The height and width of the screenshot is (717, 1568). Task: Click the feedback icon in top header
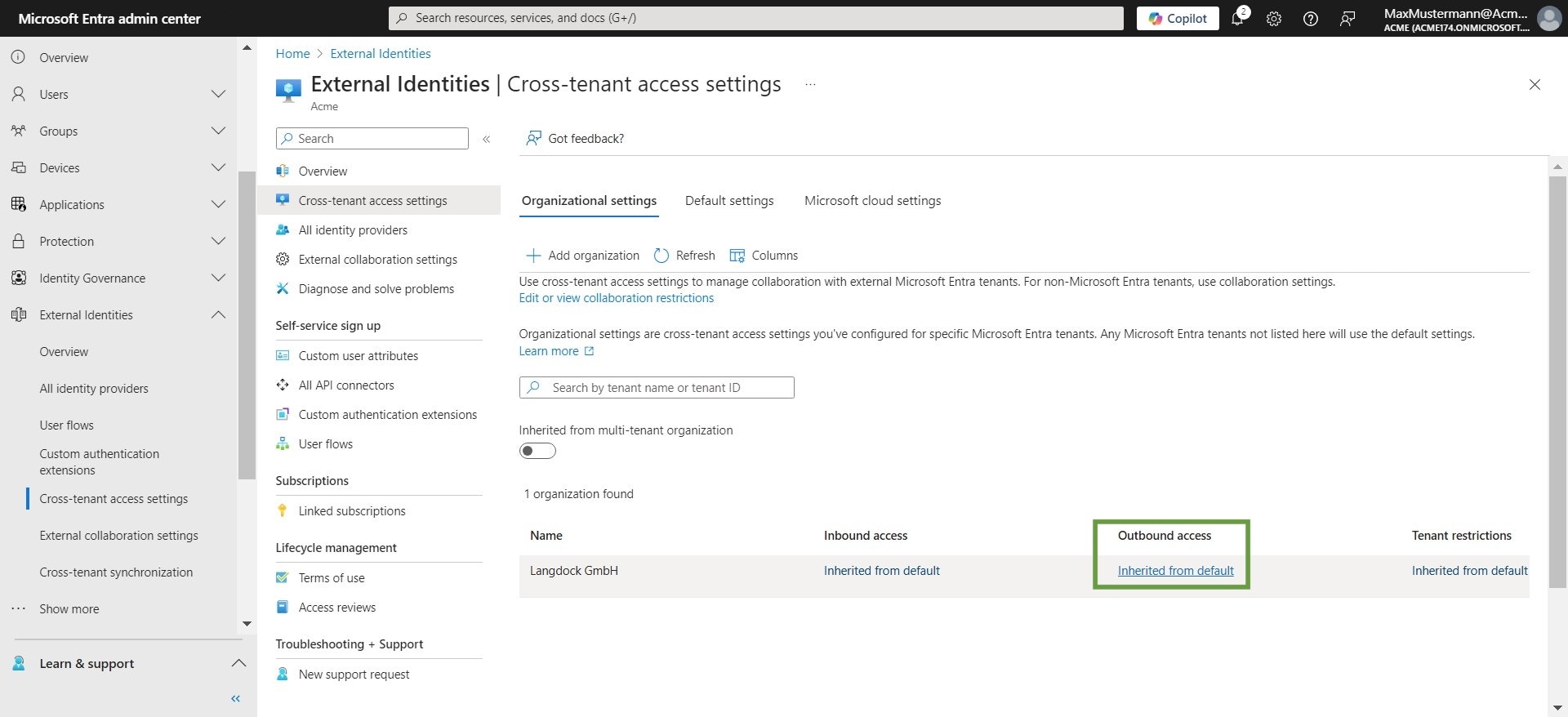(x=1347, y=18)
